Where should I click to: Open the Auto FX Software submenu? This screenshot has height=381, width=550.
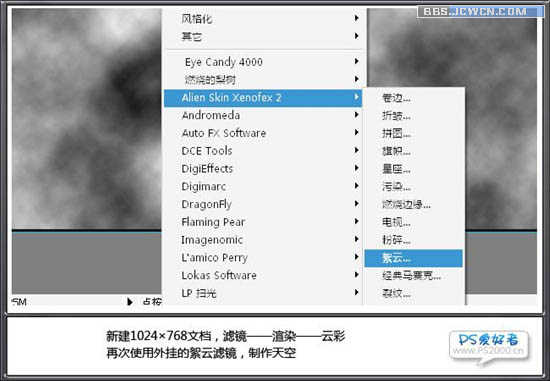(x=264, y=133)
